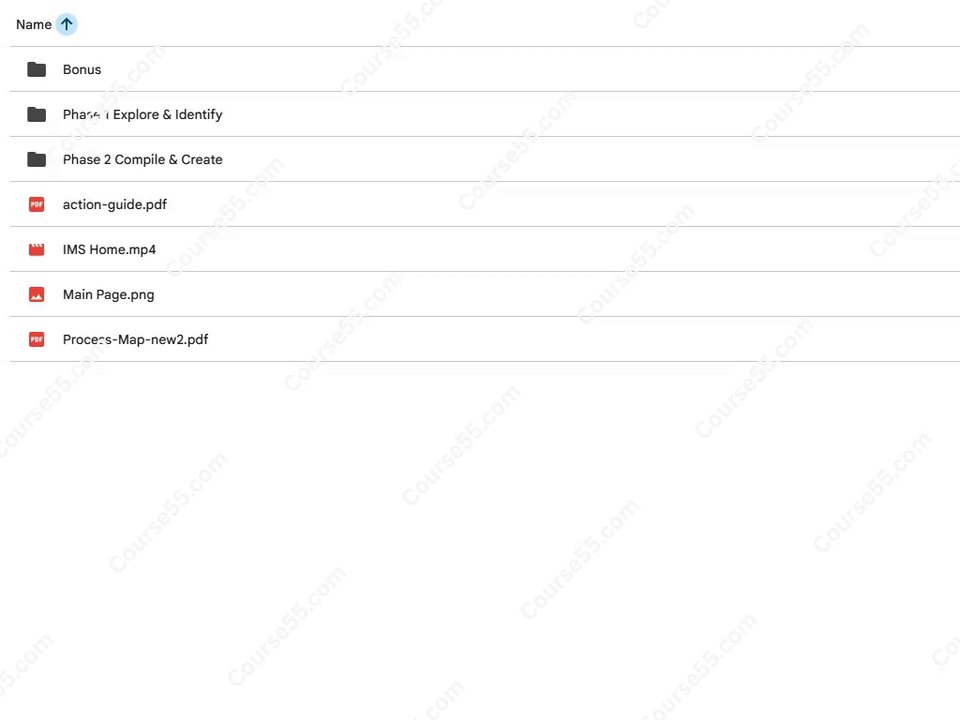
Task: Select the IMS Home.mp4 file name
Action: [109, 249]
